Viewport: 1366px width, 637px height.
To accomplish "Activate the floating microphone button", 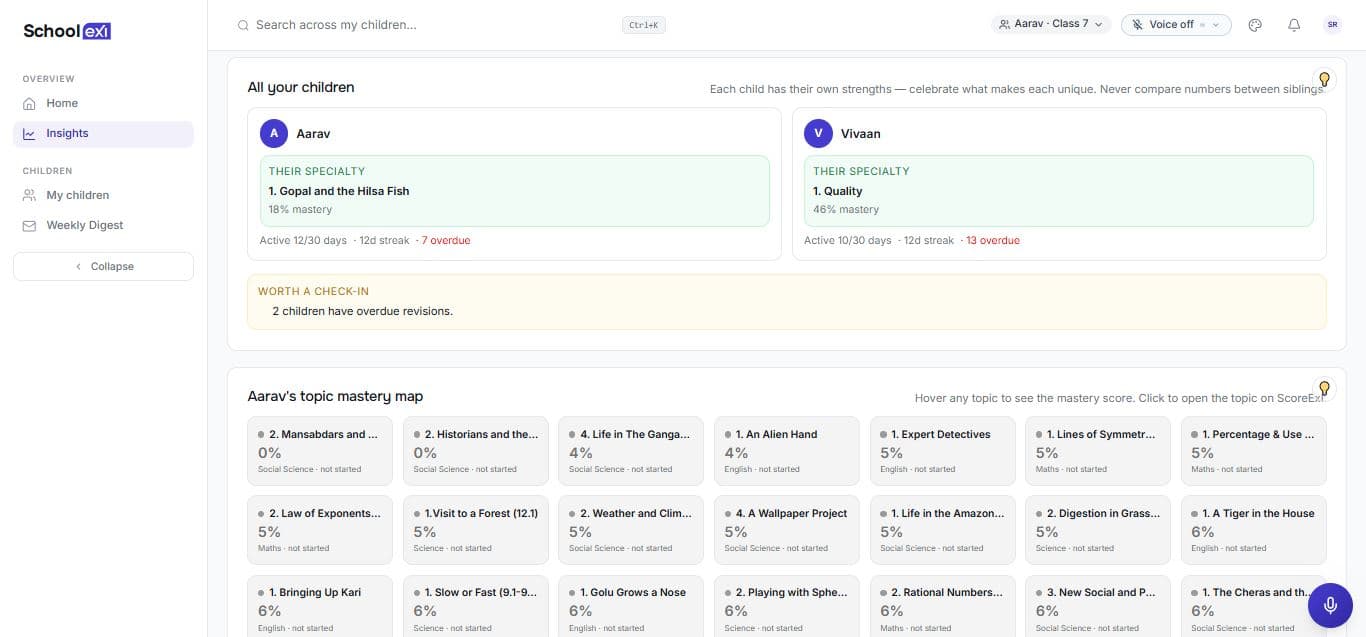I will [x=1330, y=605].
